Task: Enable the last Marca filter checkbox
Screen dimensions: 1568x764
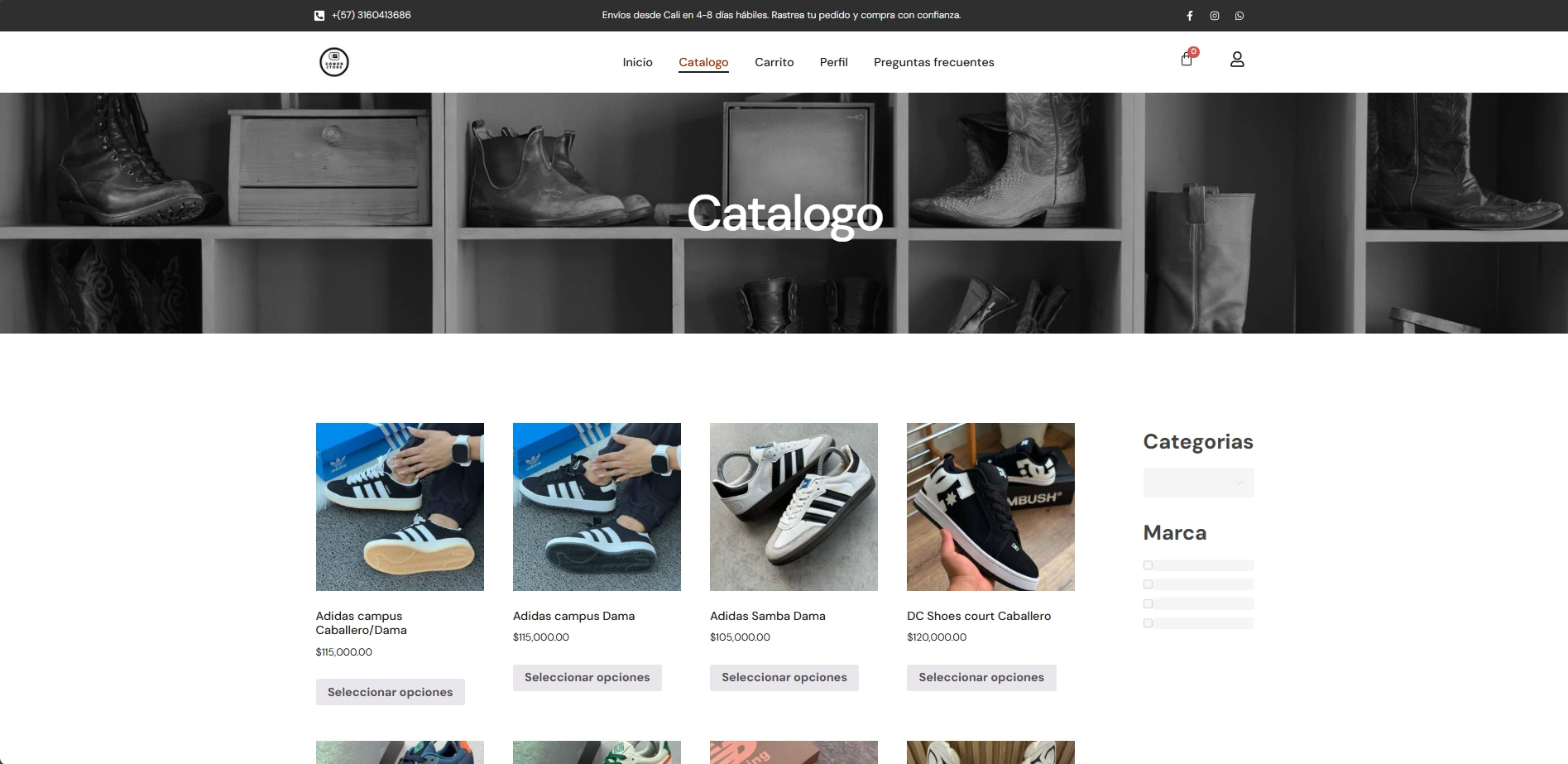Action: coord(1148,622)
